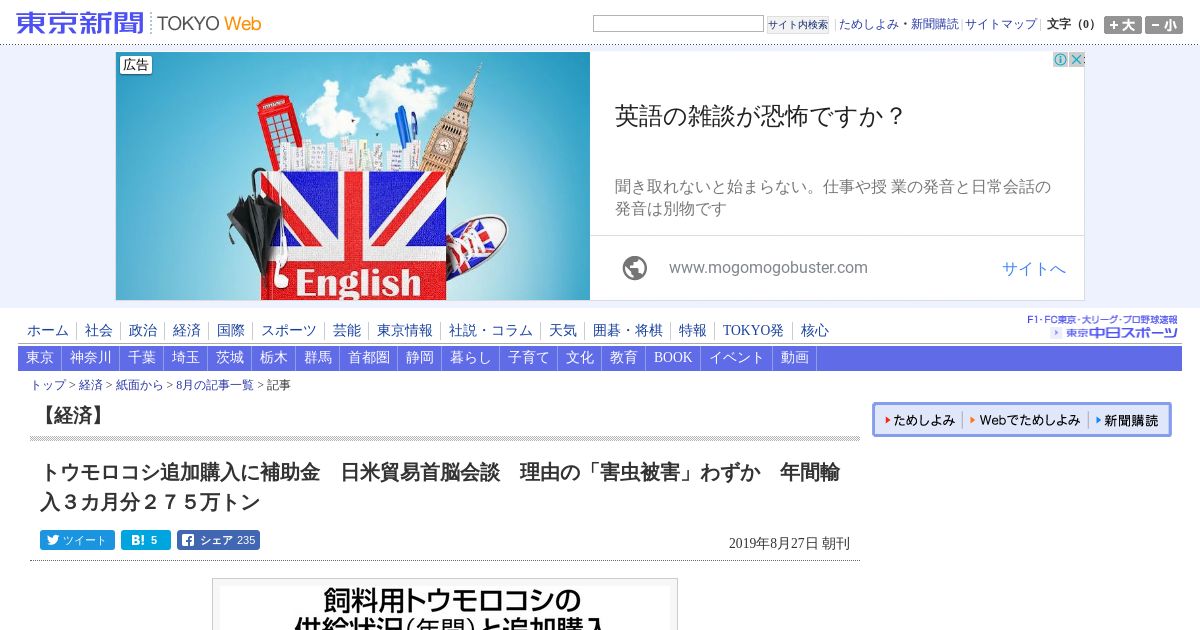Open the 政治 section
Image resolution: width=1200 pixels, height=630 pixels.
[143, 331]
